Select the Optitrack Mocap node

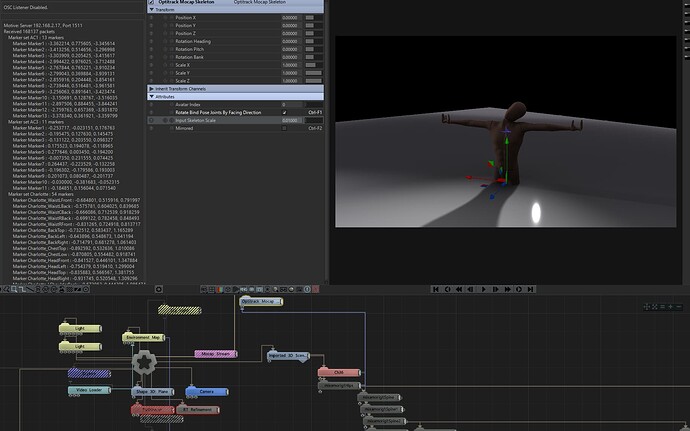point(261,302)
